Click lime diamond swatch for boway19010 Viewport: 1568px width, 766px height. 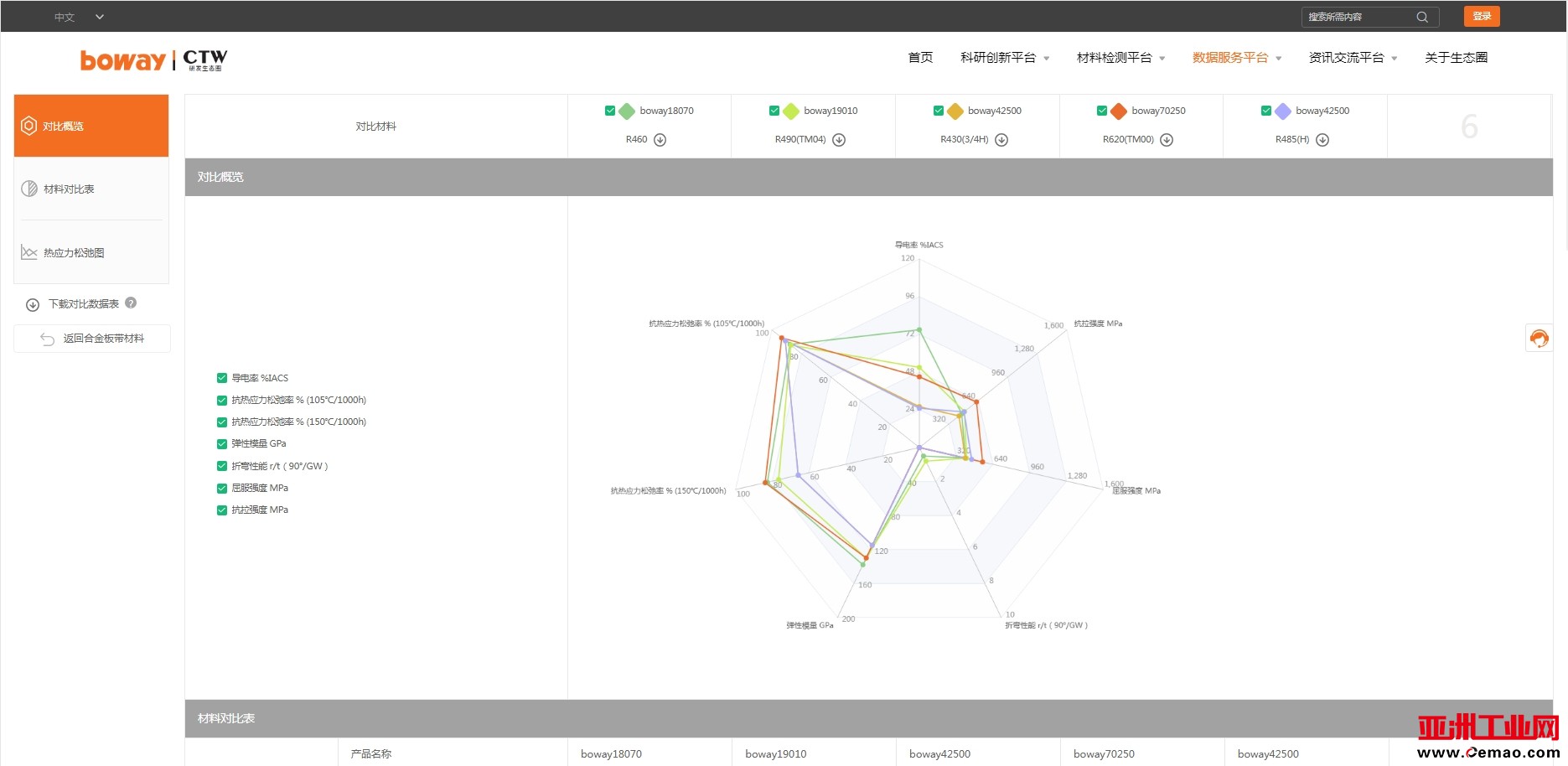click(x=791, y=111)
